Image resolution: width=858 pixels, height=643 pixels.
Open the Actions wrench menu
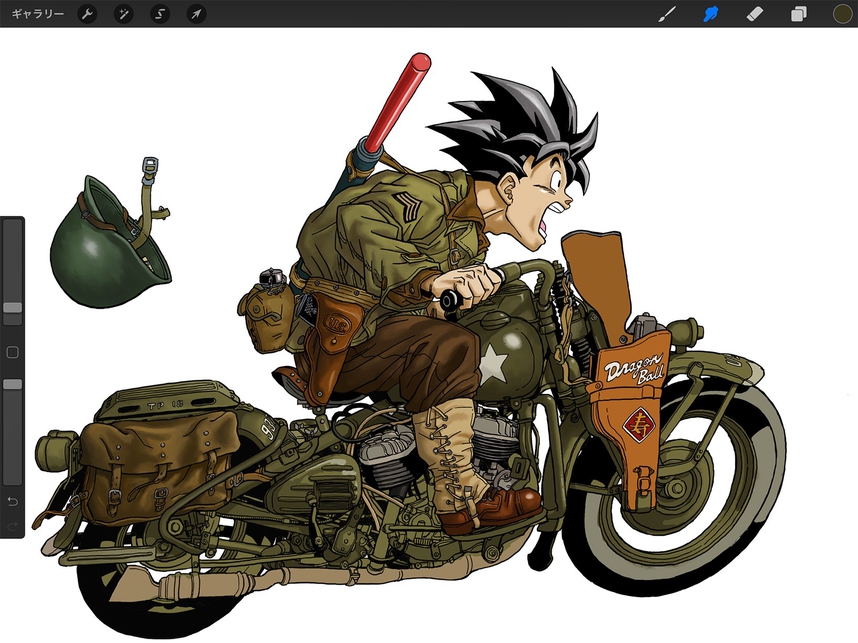point(88,14)
